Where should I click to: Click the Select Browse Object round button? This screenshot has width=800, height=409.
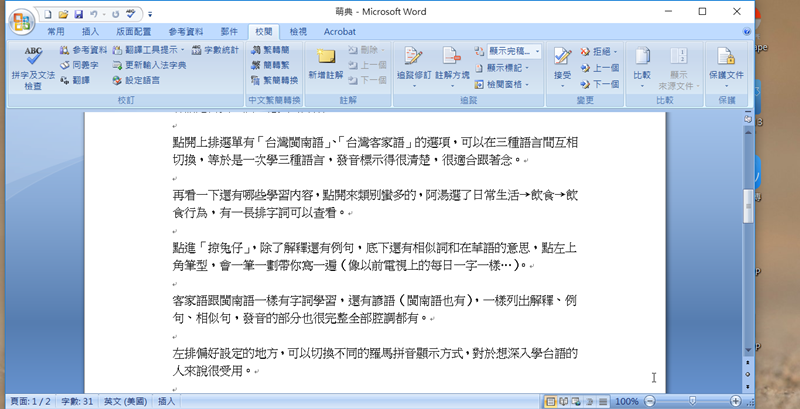(x=748, y=374)
